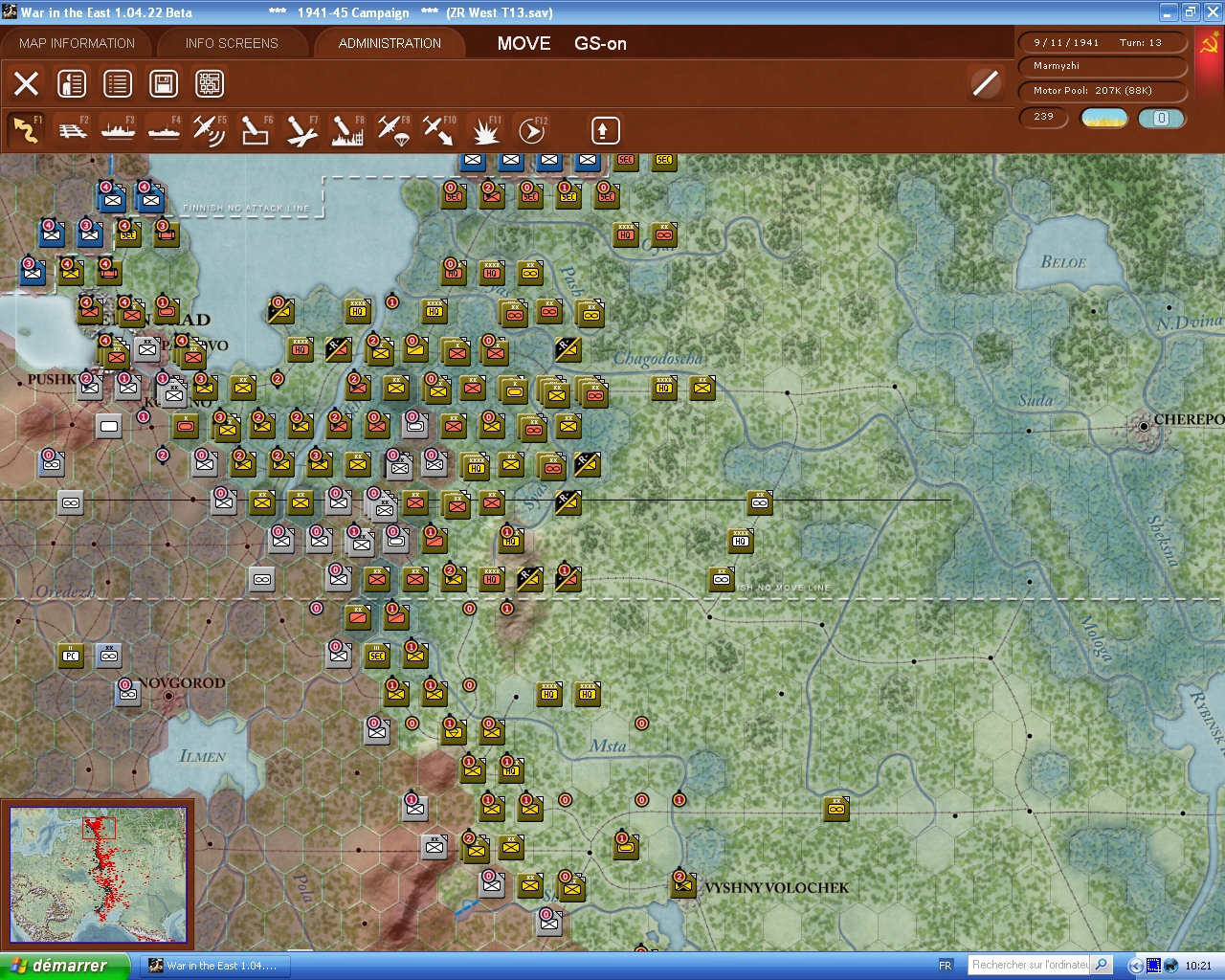
Task: Switch to the ADMINISTRATION tab
Action: click(390, 43)
